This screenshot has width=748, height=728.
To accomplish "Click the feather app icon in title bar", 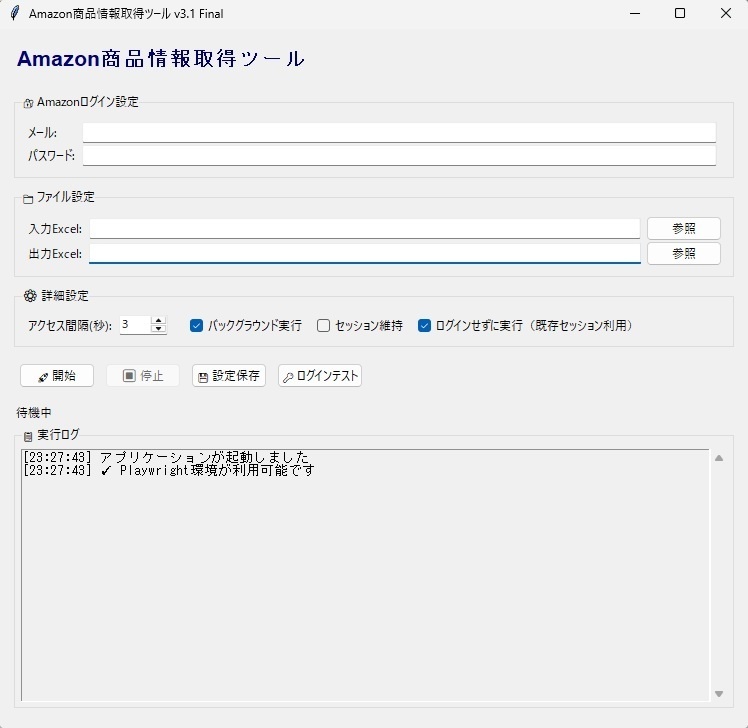I will [x=15, y=13].
